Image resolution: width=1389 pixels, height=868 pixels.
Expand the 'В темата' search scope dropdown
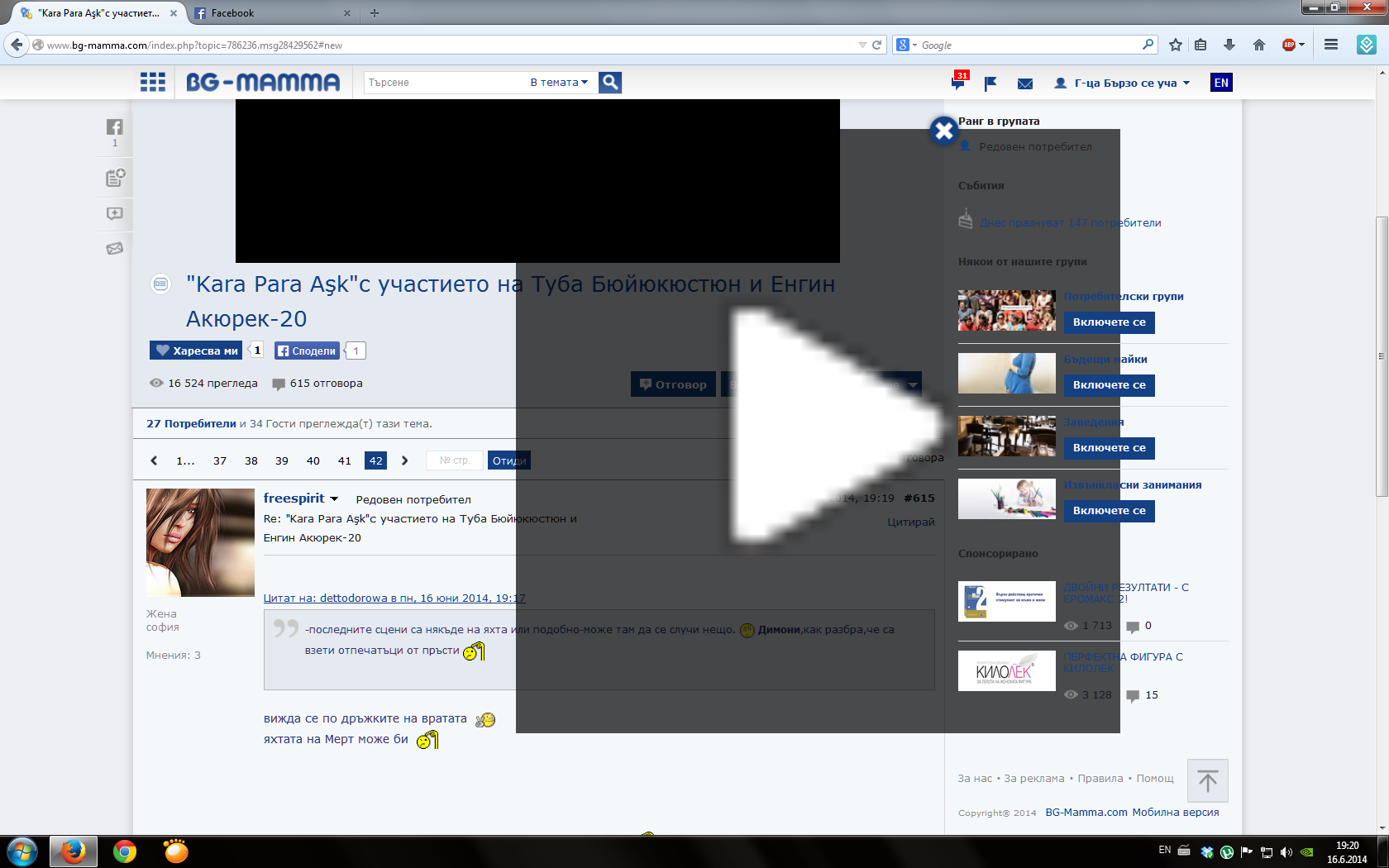pyautogui.click(x=559, y=82)
